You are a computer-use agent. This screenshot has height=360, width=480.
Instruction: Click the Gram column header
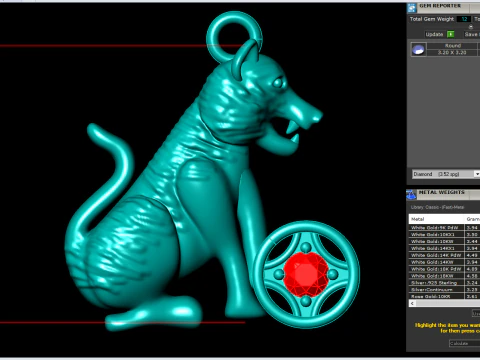click(x=472, y=219)
